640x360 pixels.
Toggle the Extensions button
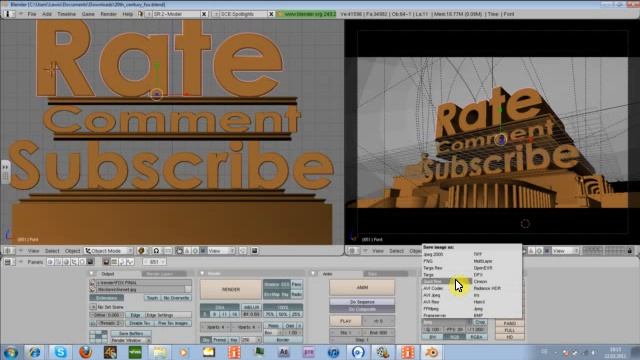(x=107, y=298)
